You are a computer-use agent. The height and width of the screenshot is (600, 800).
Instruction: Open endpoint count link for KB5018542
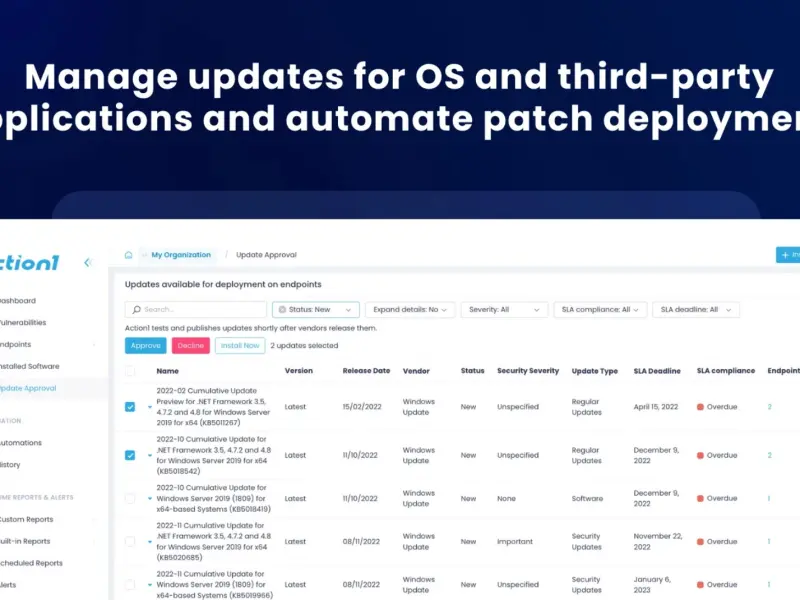[769, 455]
